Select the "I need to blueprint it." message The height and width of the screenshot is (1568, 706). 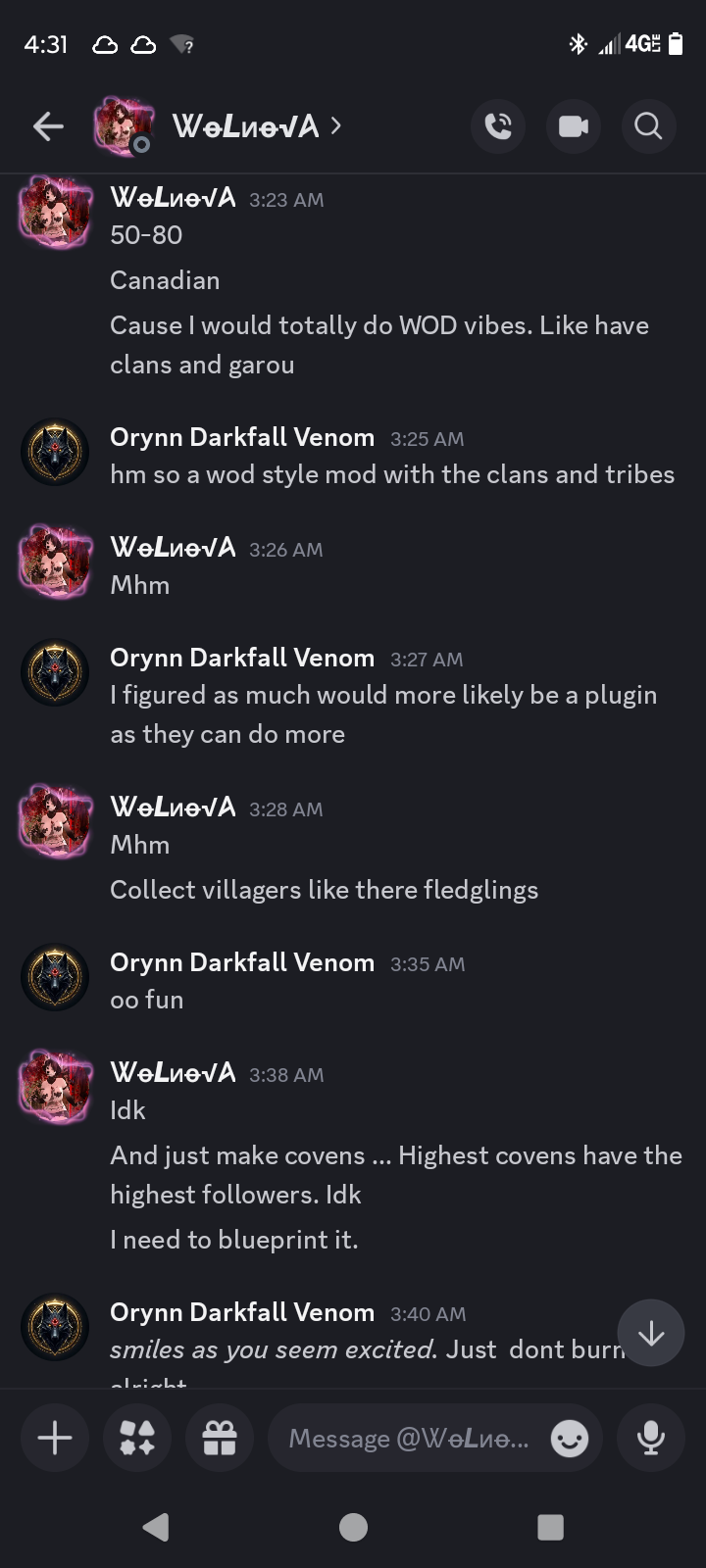[x=234, y=1240]
